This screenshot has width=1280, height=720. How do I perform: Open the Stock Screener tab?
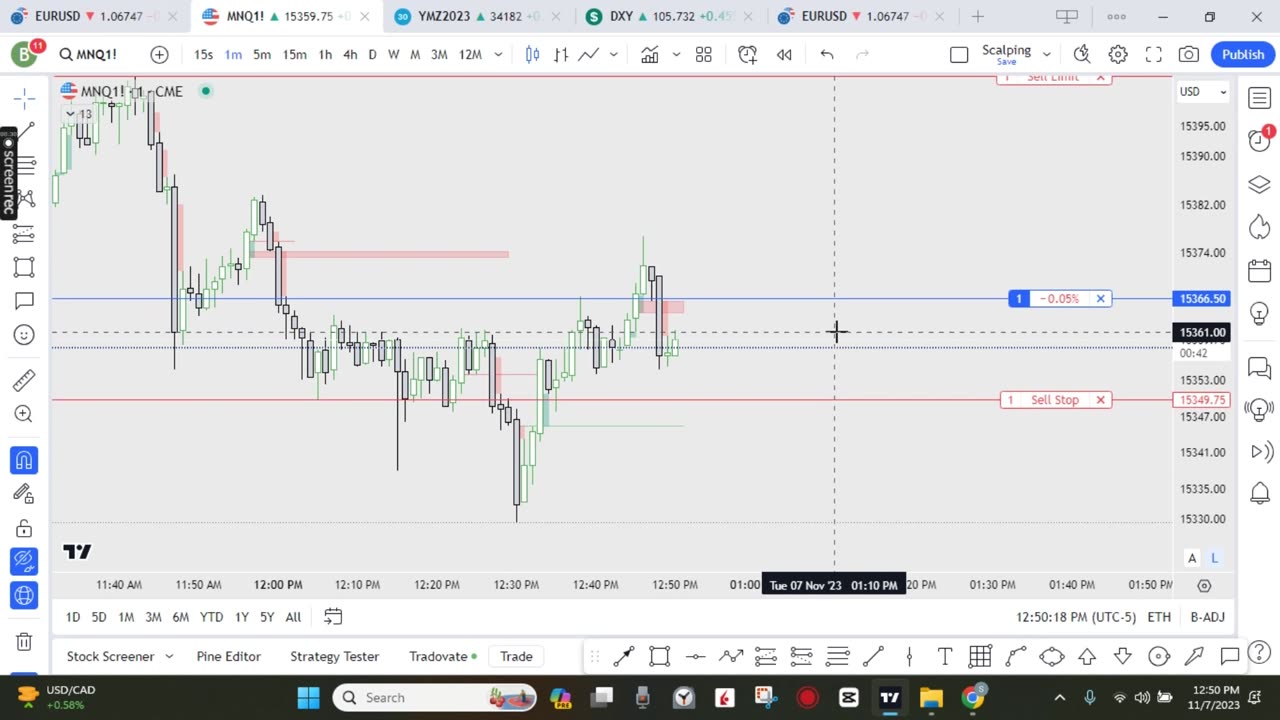pos(110,657)
